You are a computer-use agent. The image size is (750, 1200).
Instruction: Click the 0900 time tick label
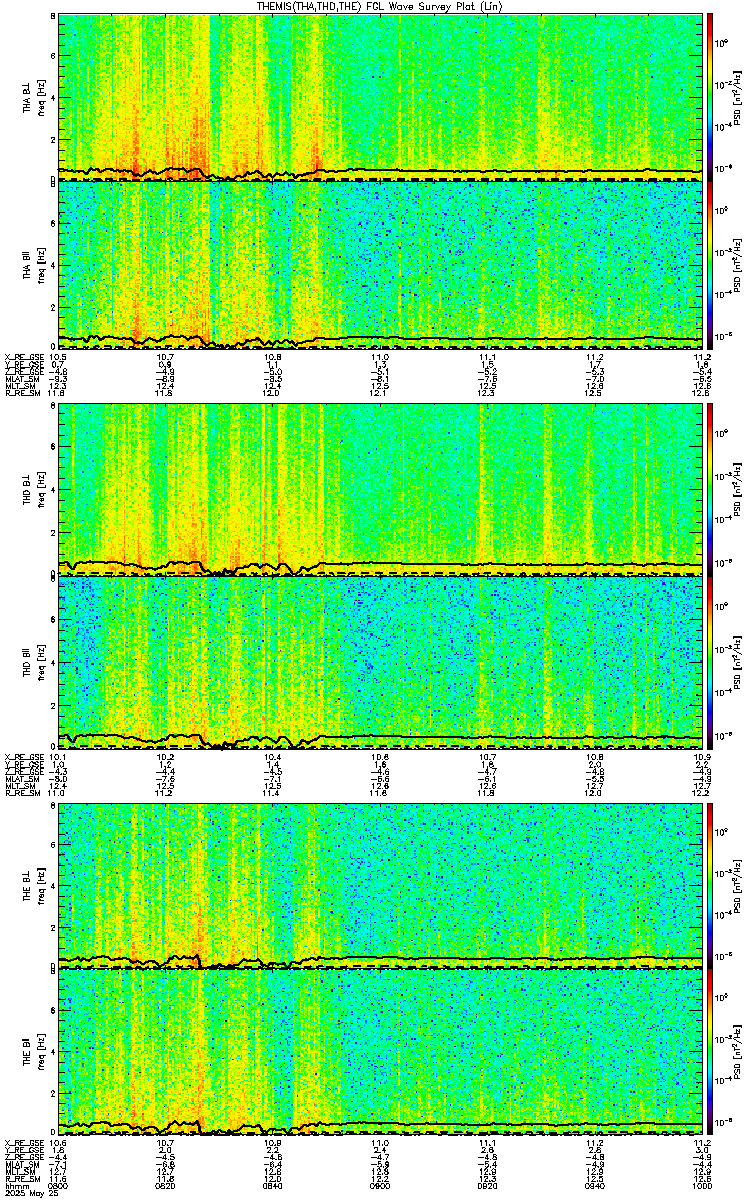(x=380, y=1185)
